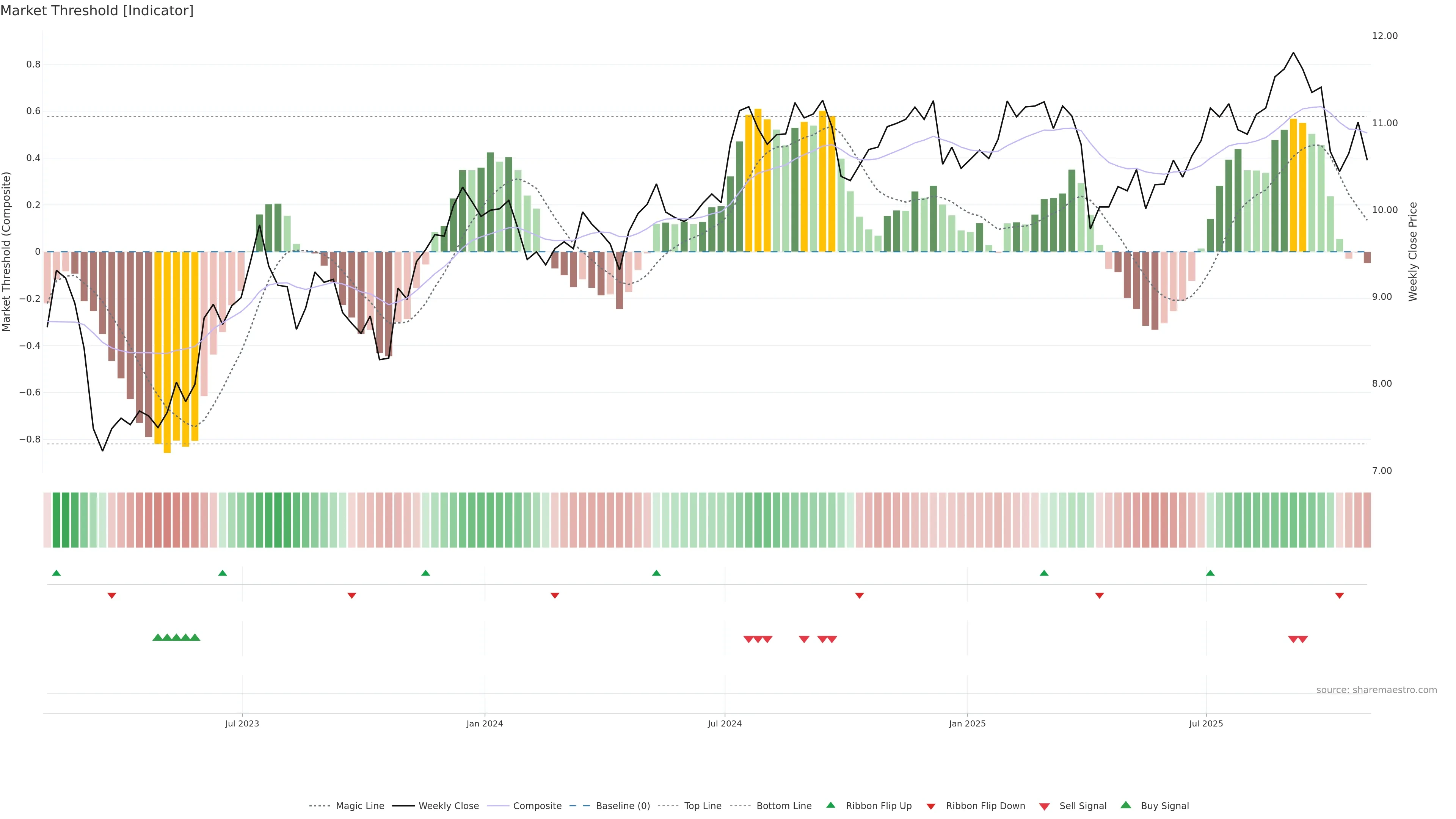Click the source: sharemaestro.com text

[1376, 690]
